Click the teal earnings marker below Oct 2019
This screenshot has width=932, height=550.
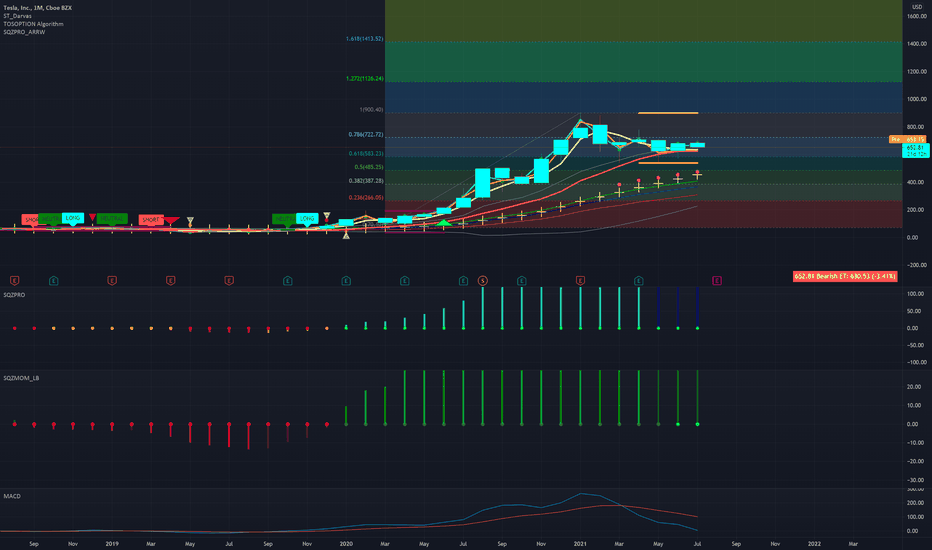point(288,281)
